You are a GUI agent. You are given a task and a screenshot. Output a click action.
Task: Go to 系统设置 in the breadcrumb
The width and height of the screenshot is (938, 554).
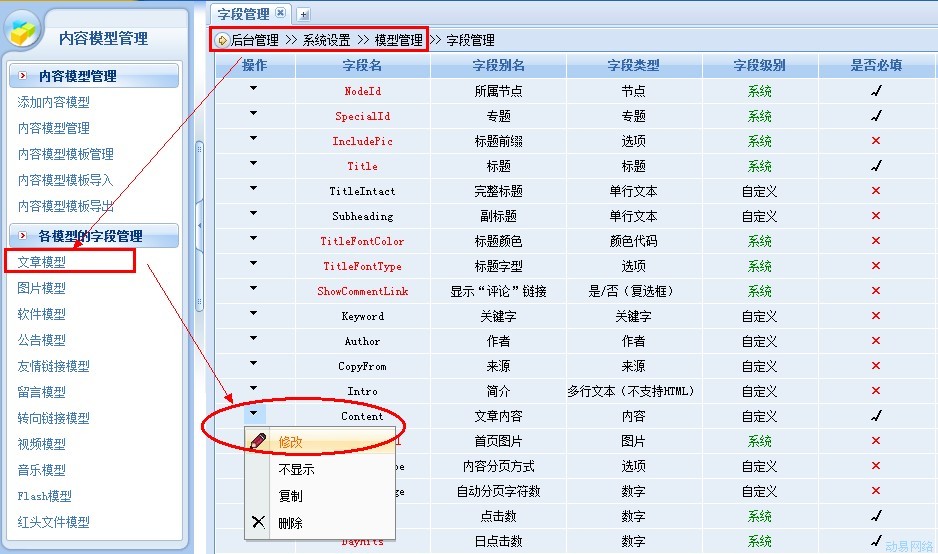(x=326, y=40)
